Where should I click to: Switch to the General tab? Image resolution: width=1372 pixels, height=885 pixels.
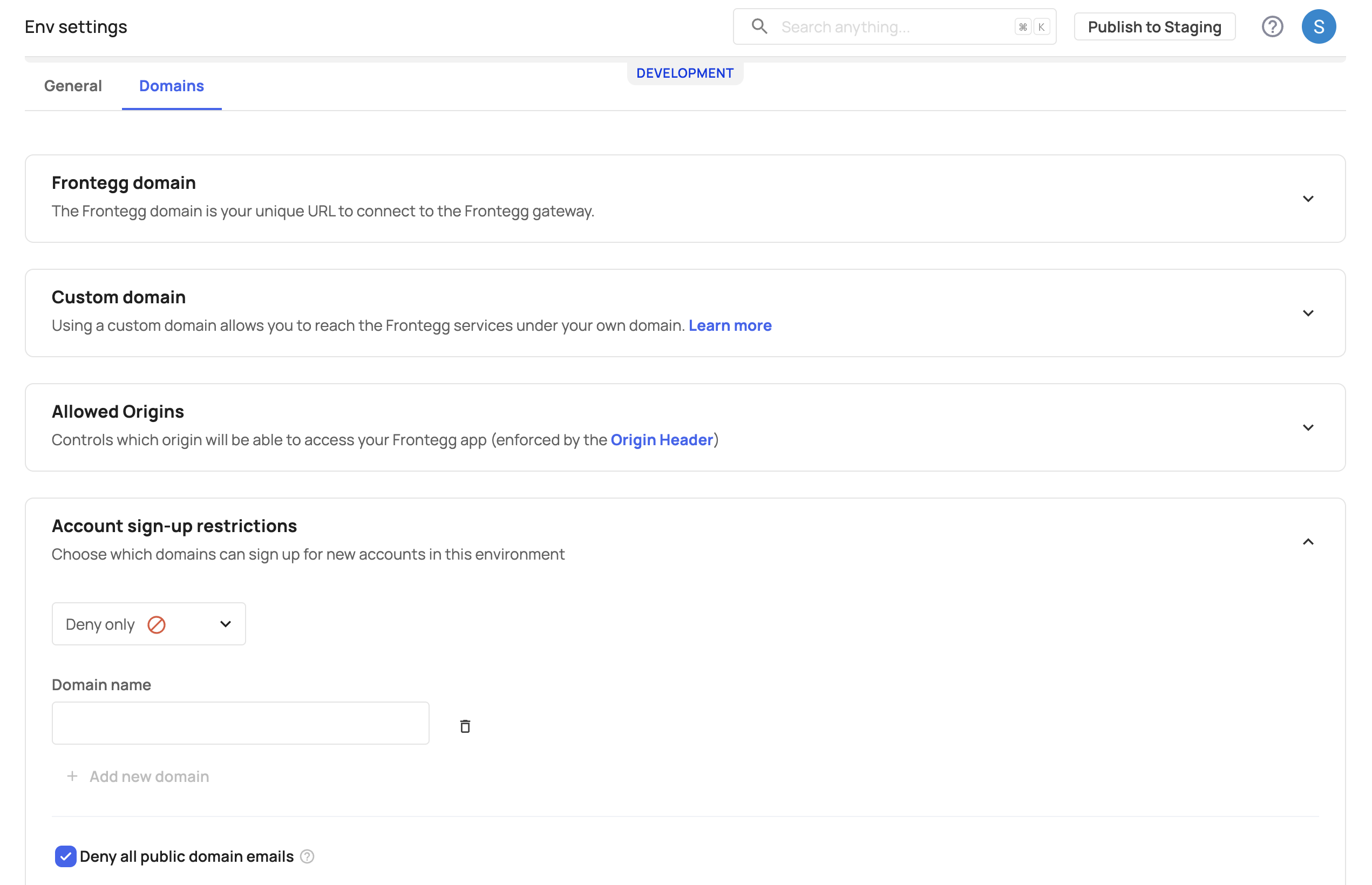click(x=72, y=86)
